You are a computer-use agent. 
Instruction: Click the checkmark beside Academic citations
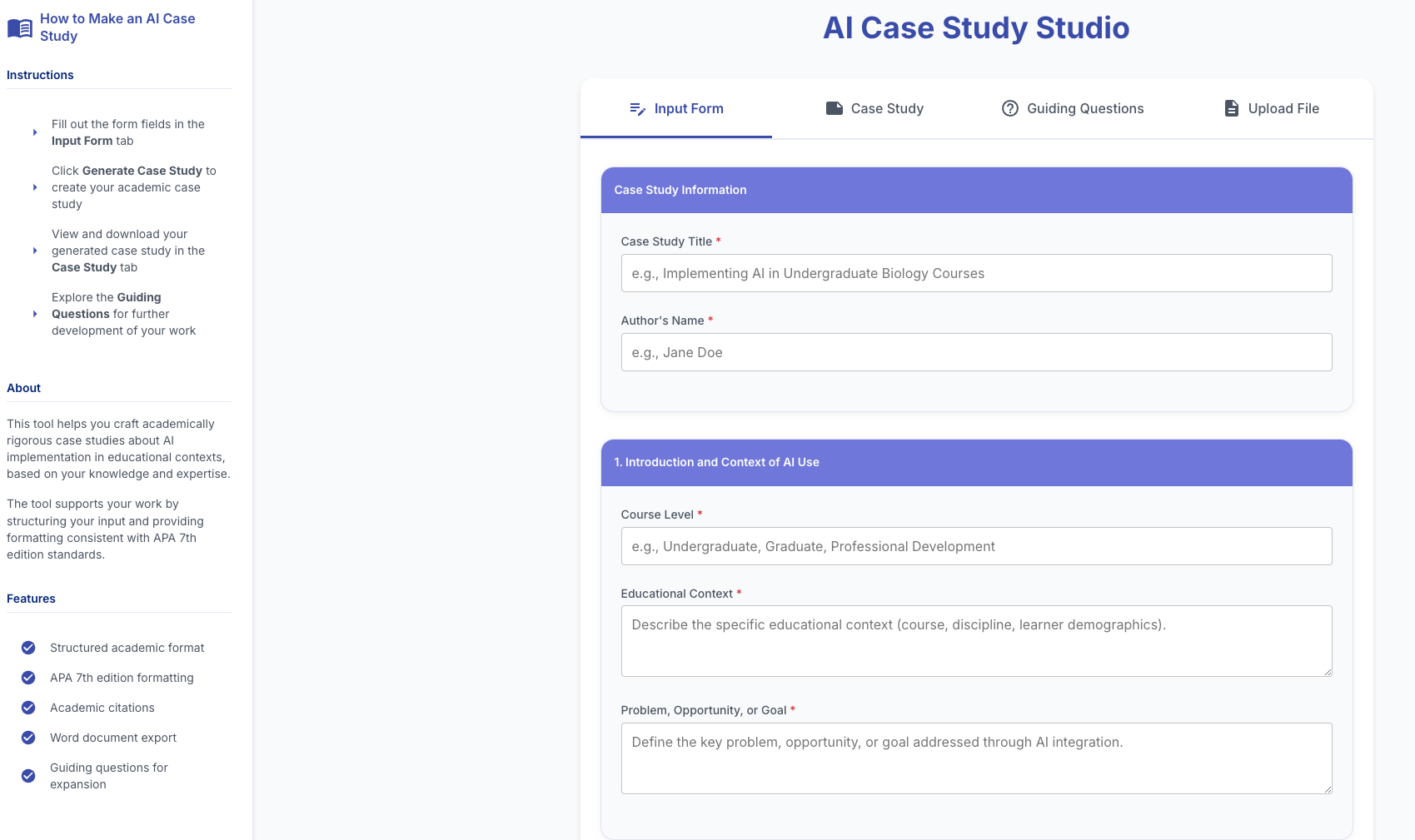point(28,708)
